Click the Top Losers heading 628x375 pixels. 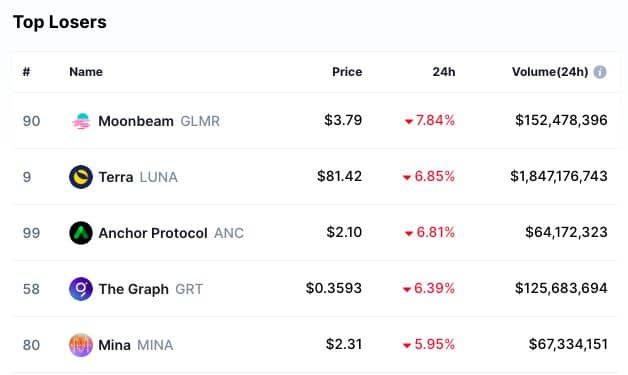click(60, 22)
